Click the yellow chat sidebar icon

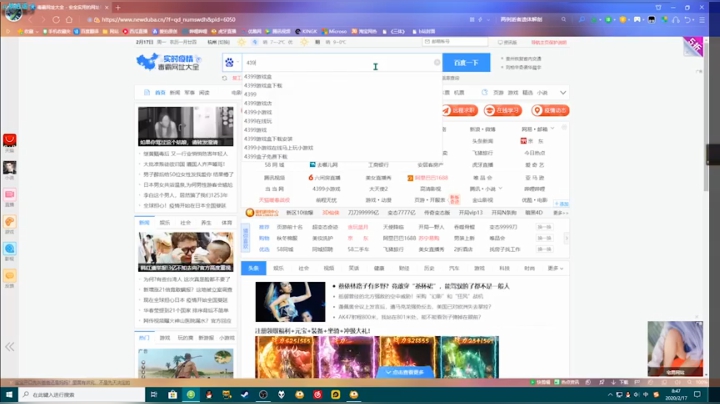coord(10,276)
